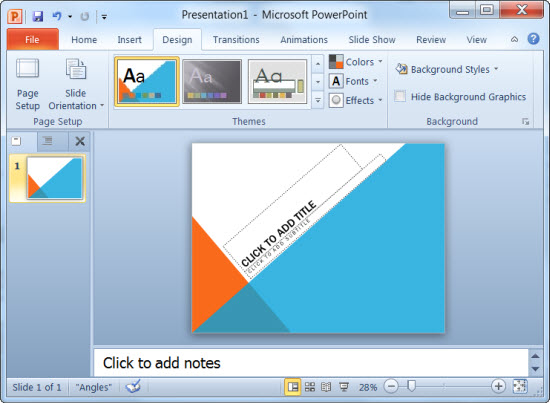Select the Design tab
The width and height of the screenshot is (550, 403).
177,40
